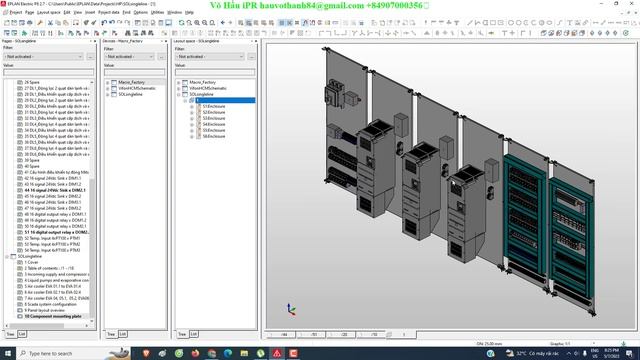Select page '26 Spare' in Pages tree

coord(32,82)
